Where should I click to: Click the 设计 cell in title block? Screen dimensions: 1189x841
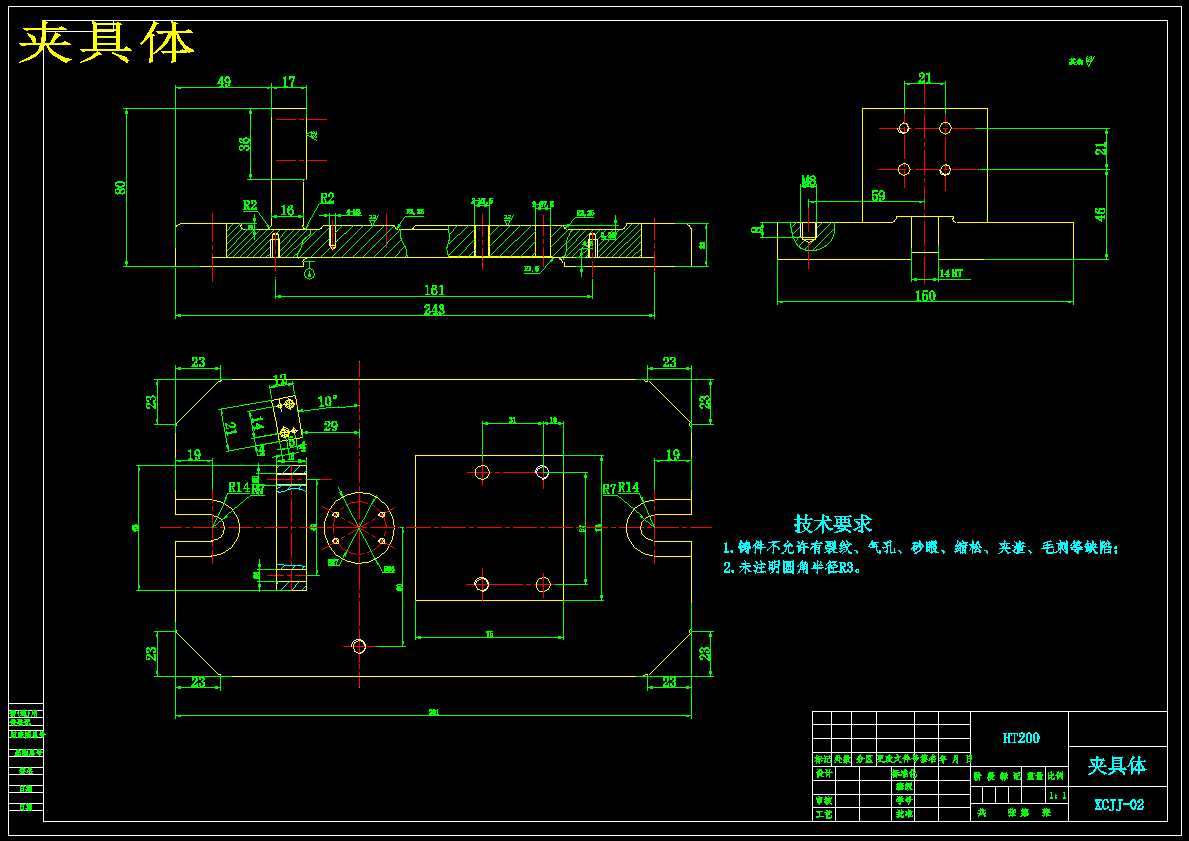pyautogui.click(x=824, y=774)
